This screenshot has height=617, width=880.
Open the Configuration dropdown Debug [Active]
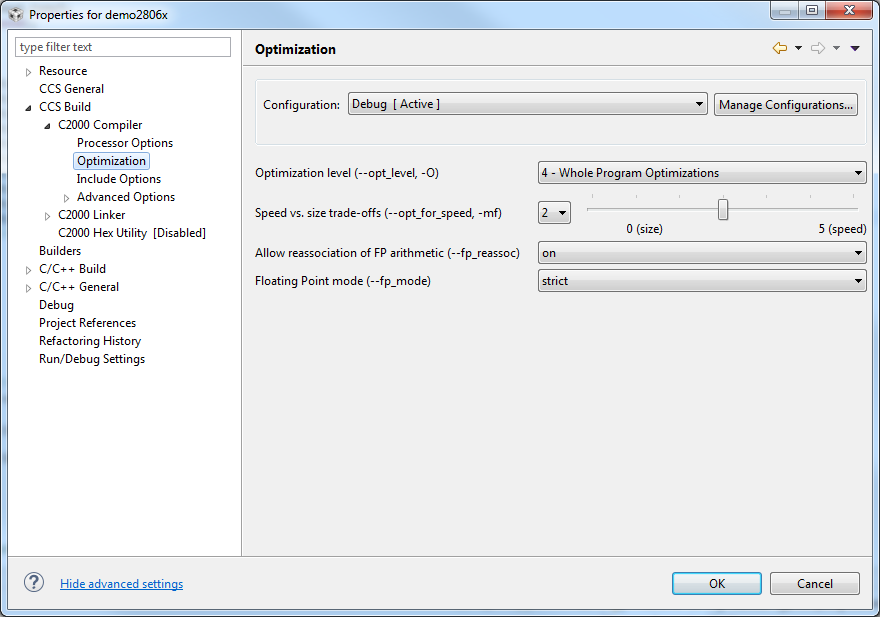527,104
